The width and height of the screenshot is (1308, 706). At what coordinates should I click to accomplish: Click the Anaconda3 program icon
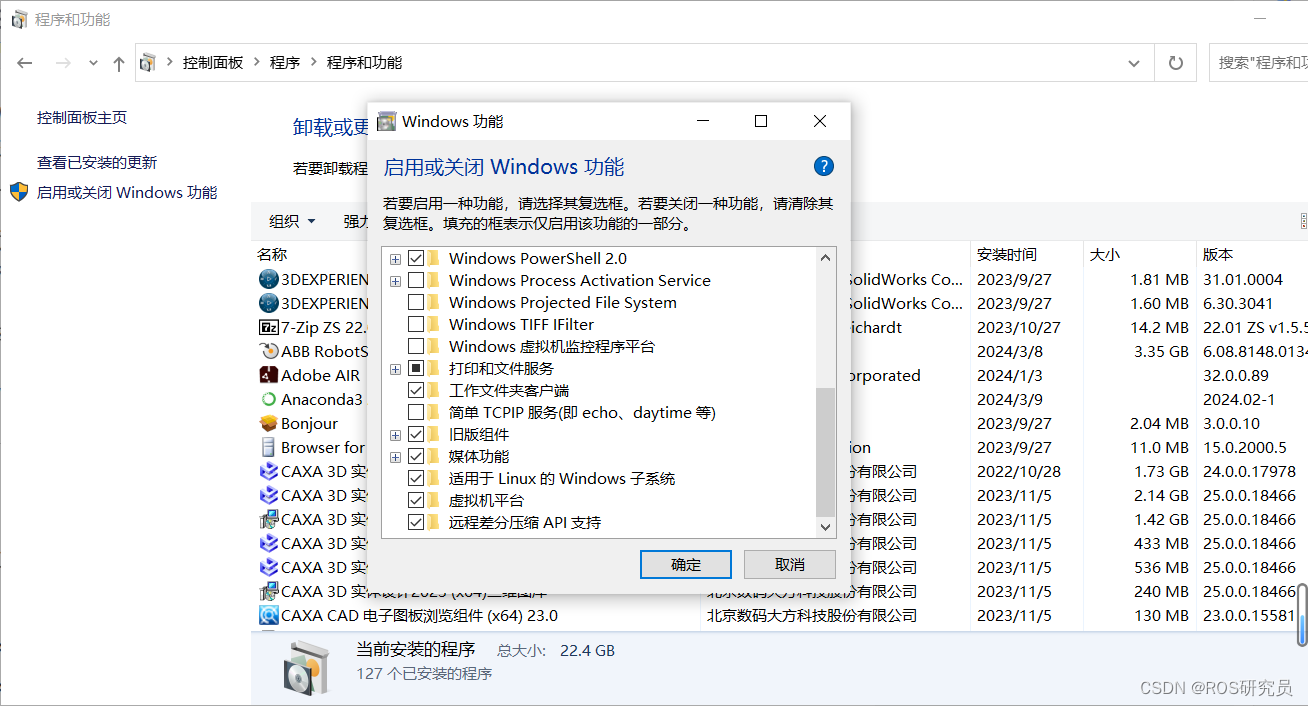(268, 399)
